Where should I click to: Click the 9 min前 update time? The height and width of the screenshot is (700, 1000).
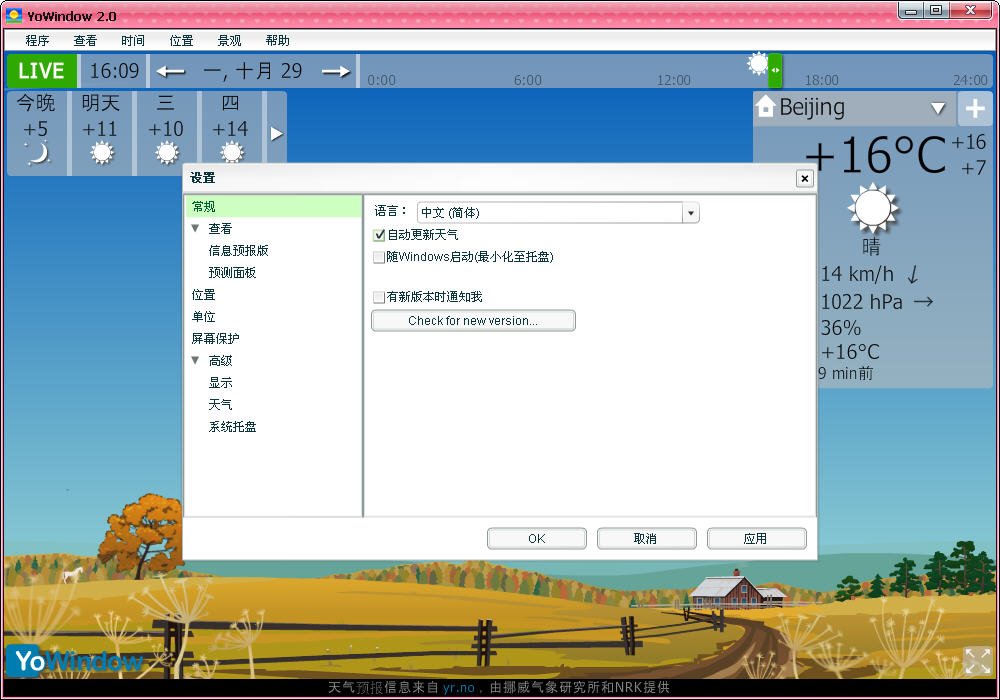(x=846, y=374)
